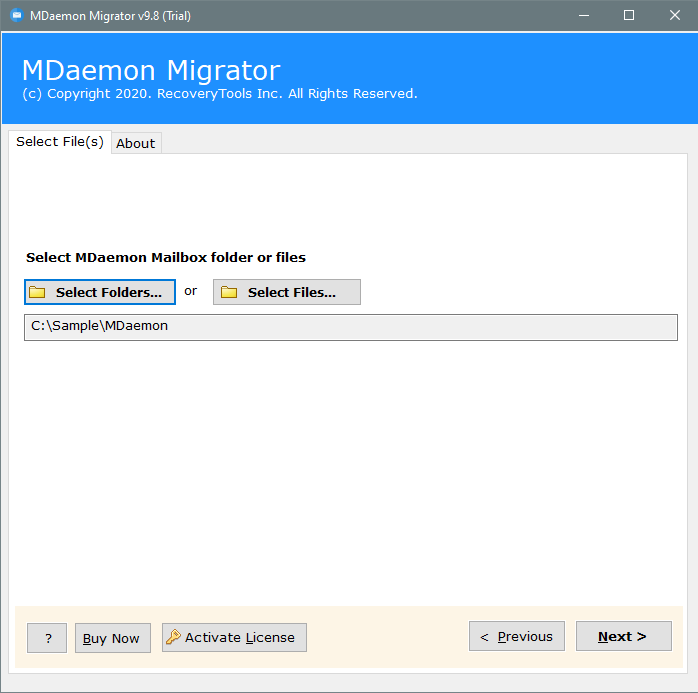Close the MDaemon Migrator window
Viewport: 698px width, 693px height.
point(675,16)
